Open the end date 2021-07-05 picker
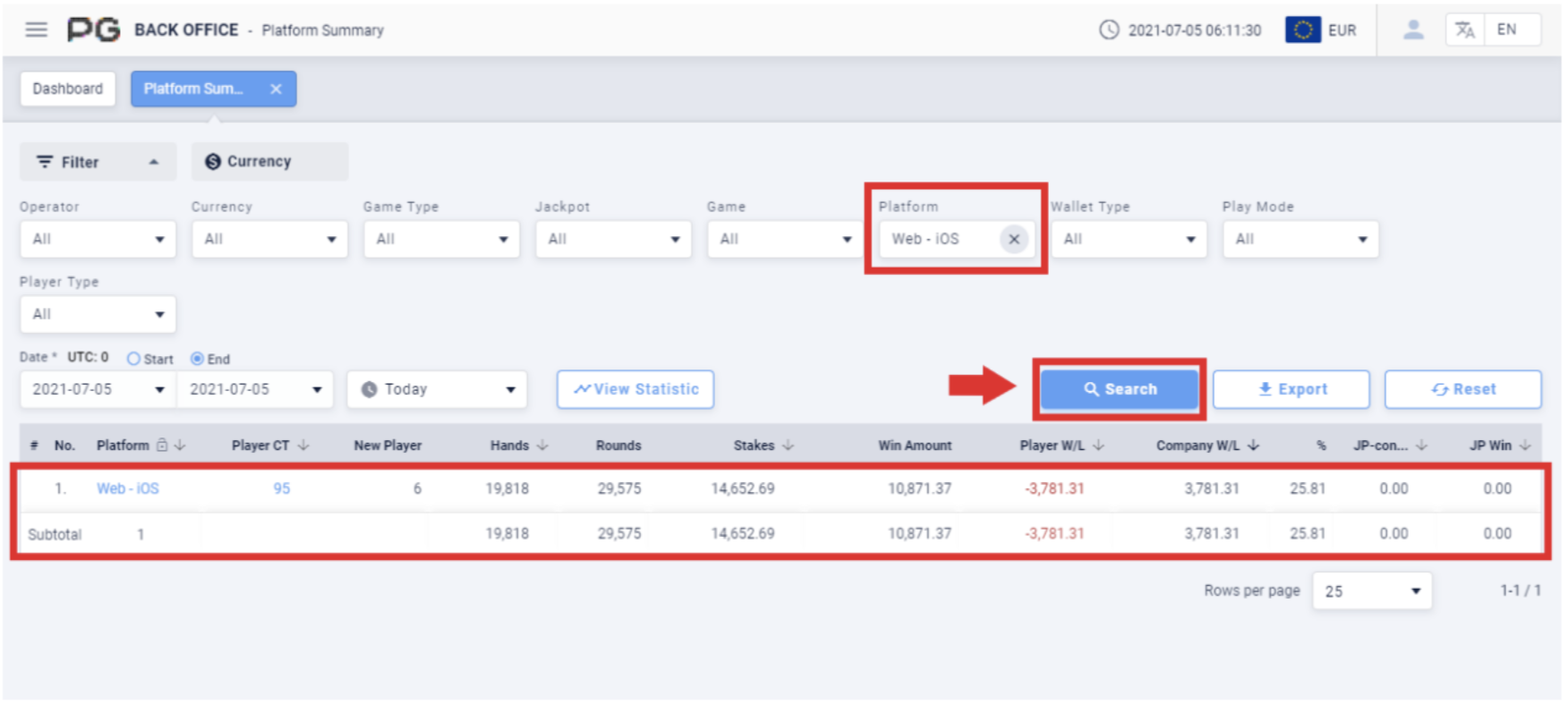Image resolution: width=1568 pixels, height=705 pixels. click(x=255, y=389)
